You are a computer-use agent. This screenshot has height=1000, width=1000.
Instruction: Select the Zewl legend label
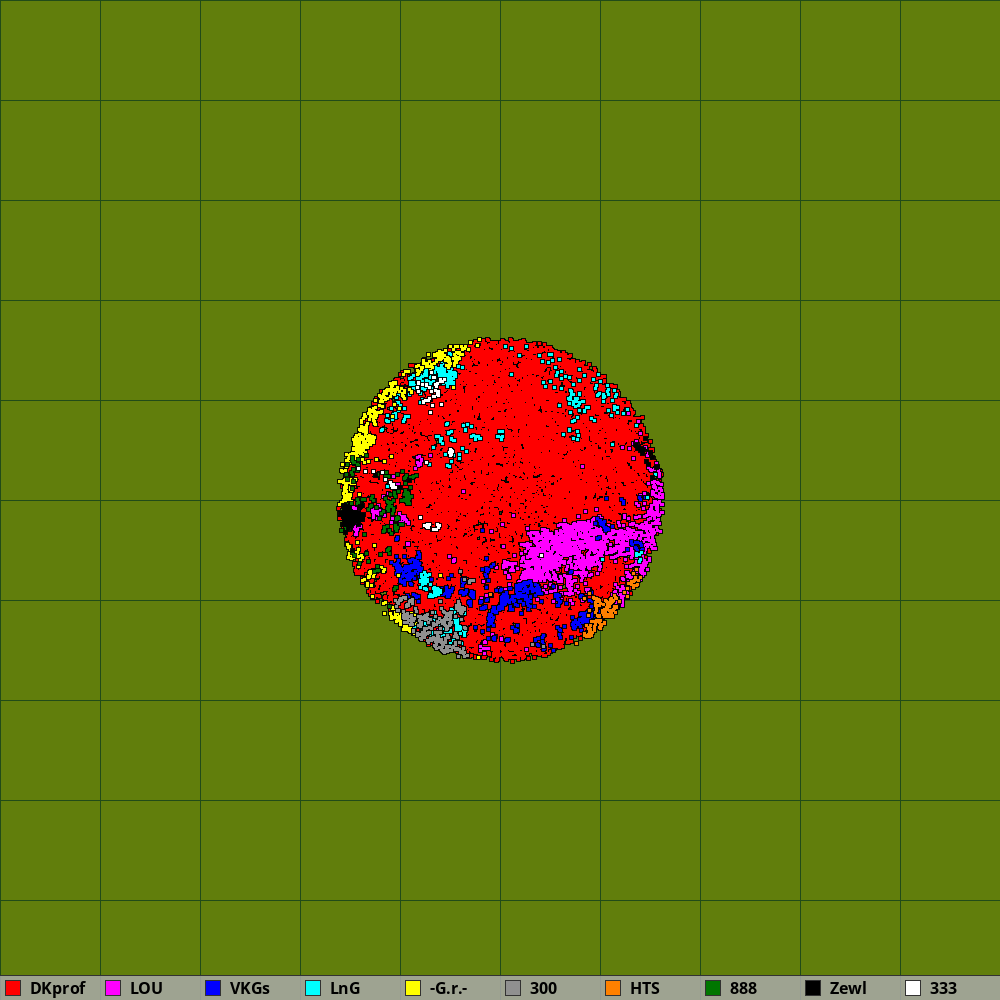pos(848,989)
